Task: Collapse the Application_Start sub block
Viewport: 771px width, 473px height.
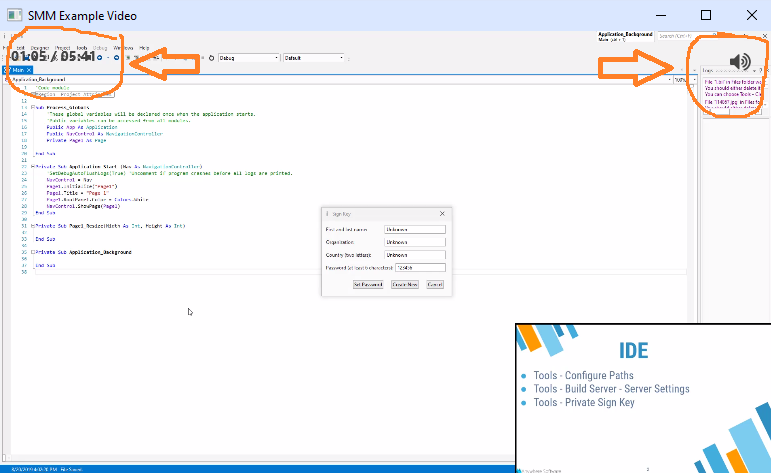Action: coord(33,167)
